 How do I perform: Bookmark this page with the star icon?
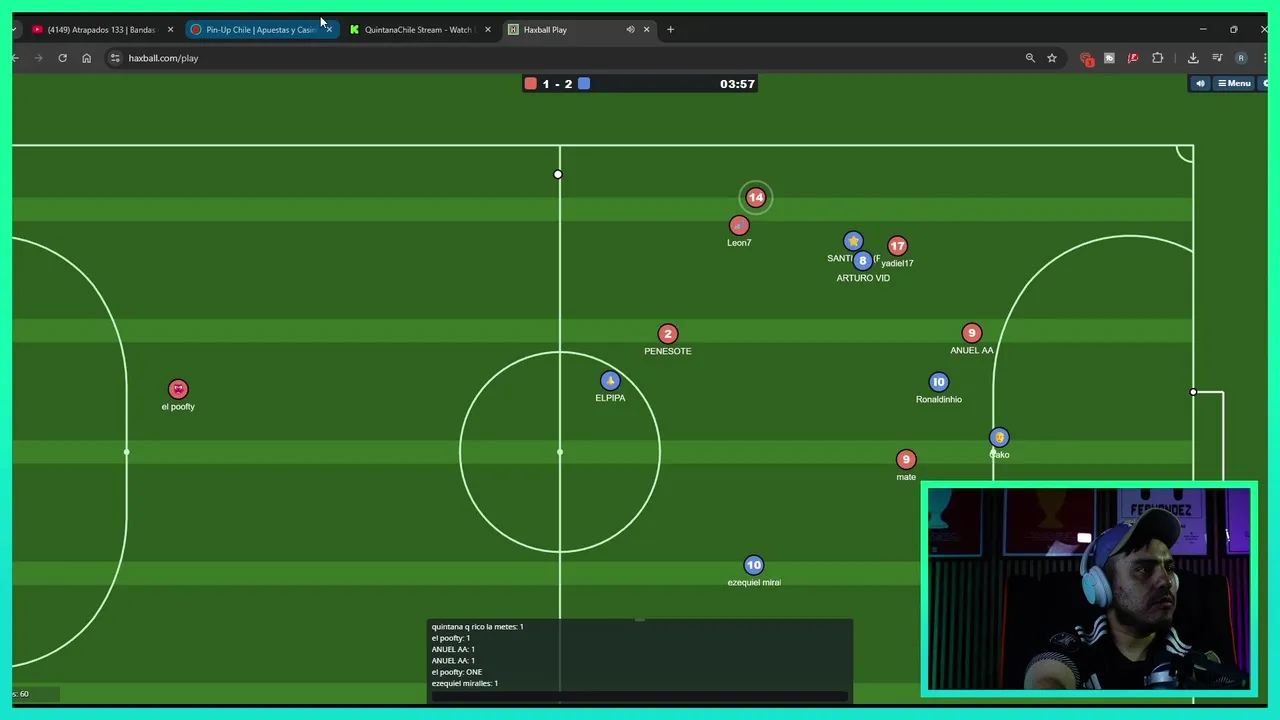click(1052, 58)
